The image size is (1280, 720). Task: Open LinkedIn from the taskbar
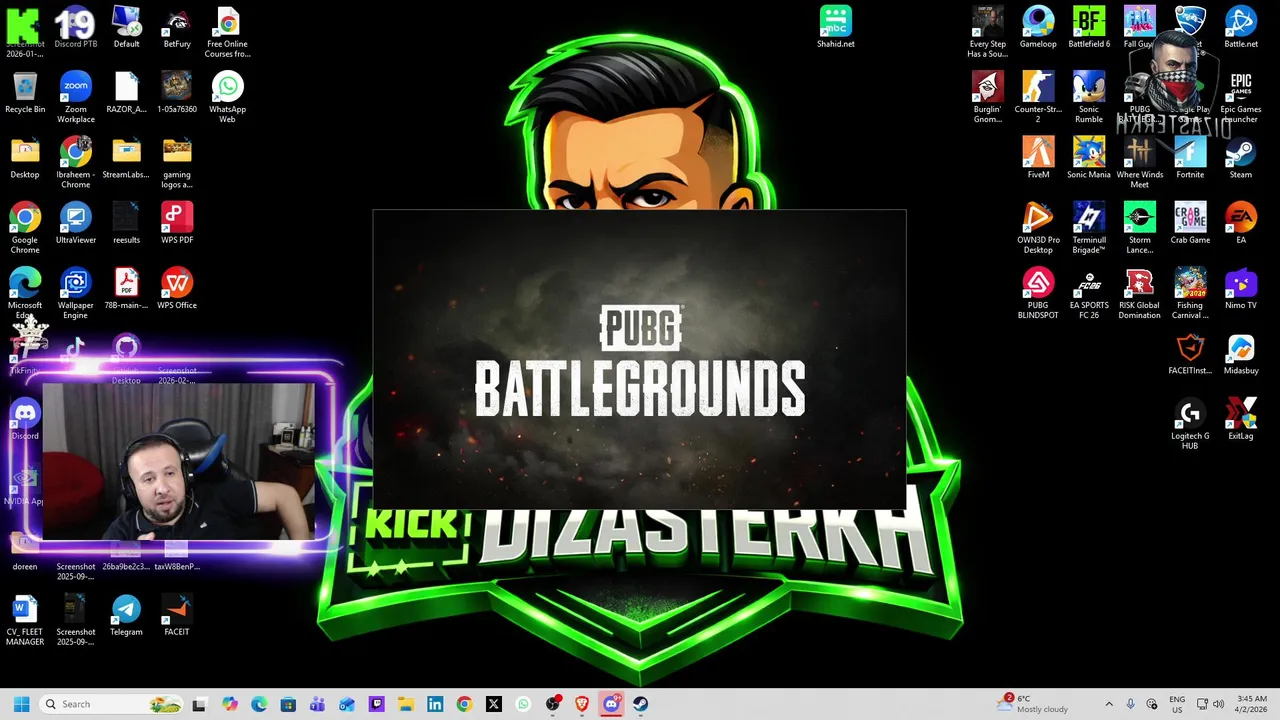point(435,704)
